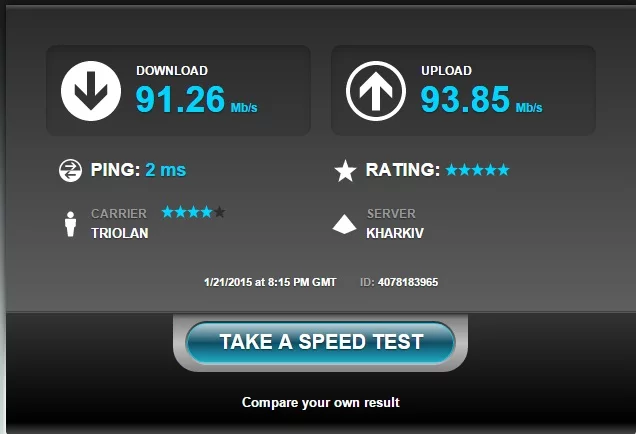Click the five blue rating stars
Screen dimensions: 636x434
tap(477, 170)
